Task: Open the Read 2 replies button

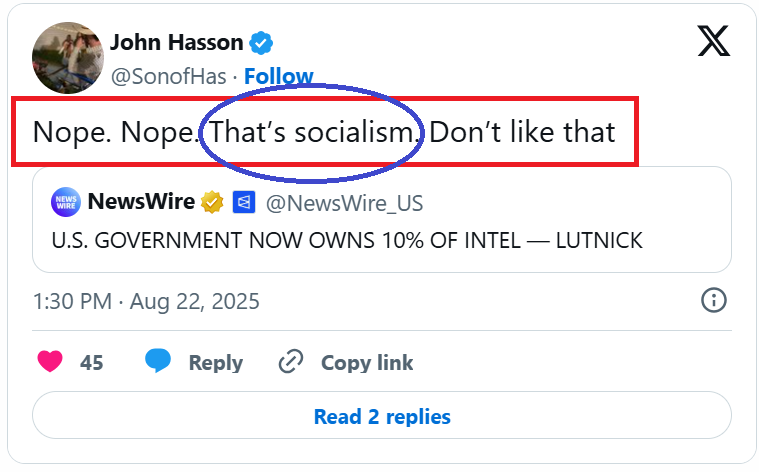Action: [381, 417]
